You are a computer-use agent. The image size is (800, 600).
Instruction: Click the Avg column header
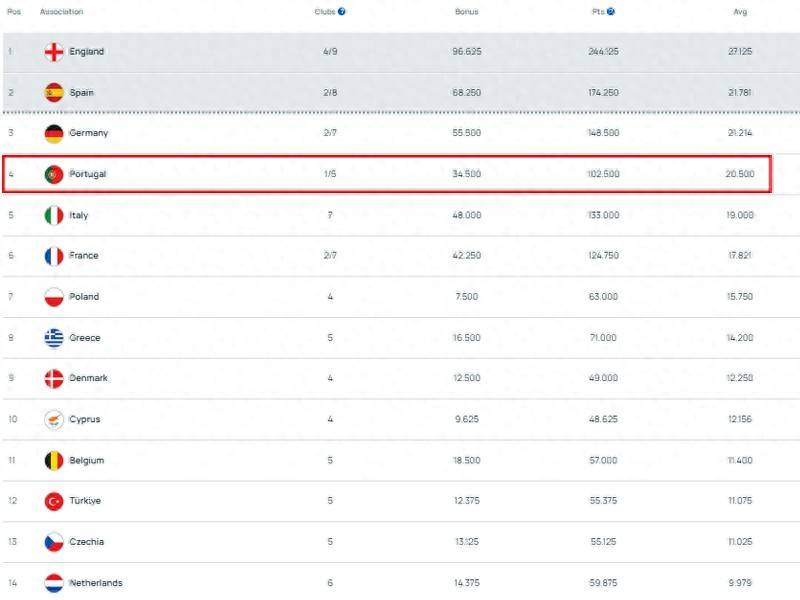click(x=740, y=11)
